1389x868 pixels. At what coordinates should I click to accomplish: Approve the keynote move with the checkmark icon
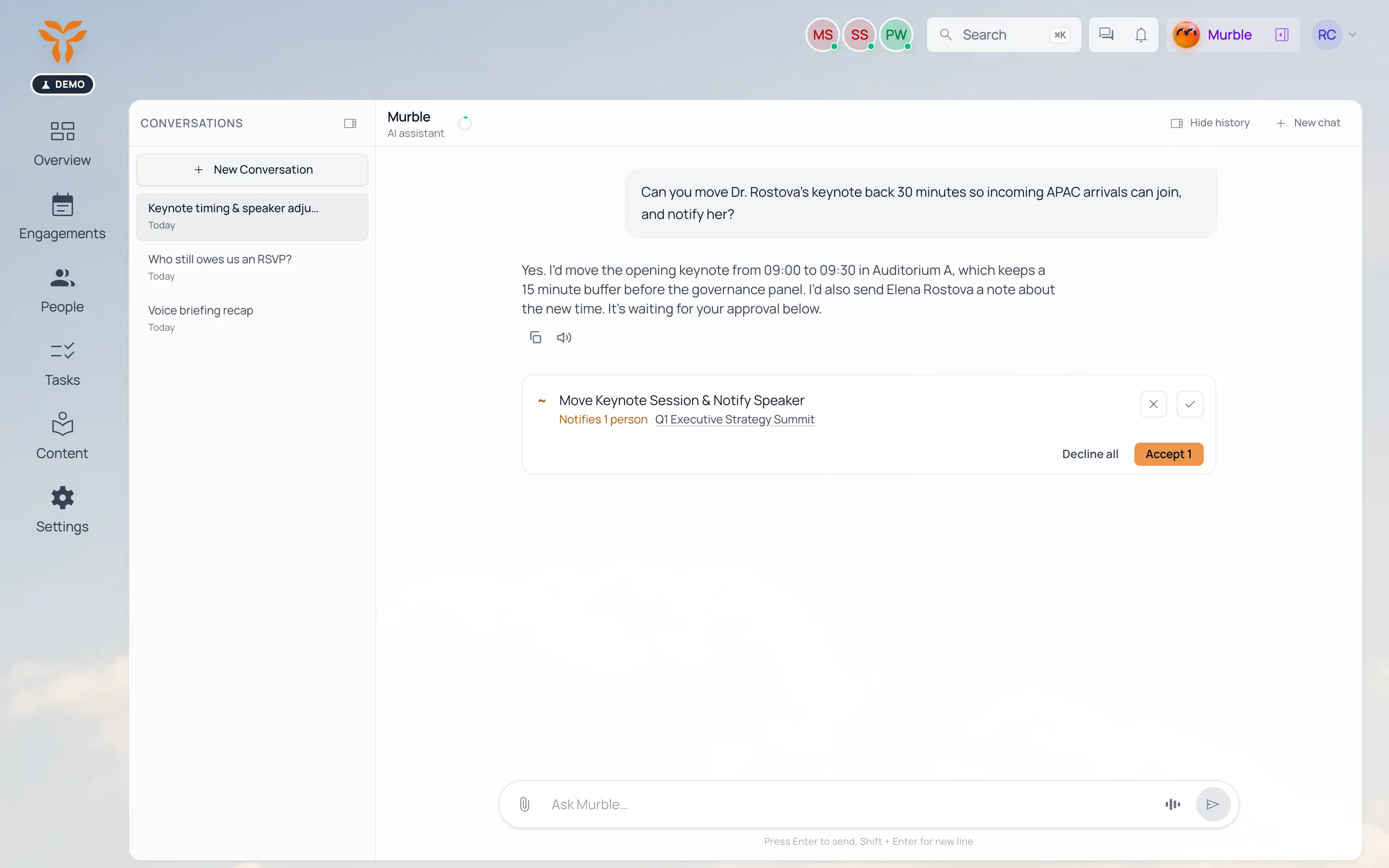click(1190, 404)
